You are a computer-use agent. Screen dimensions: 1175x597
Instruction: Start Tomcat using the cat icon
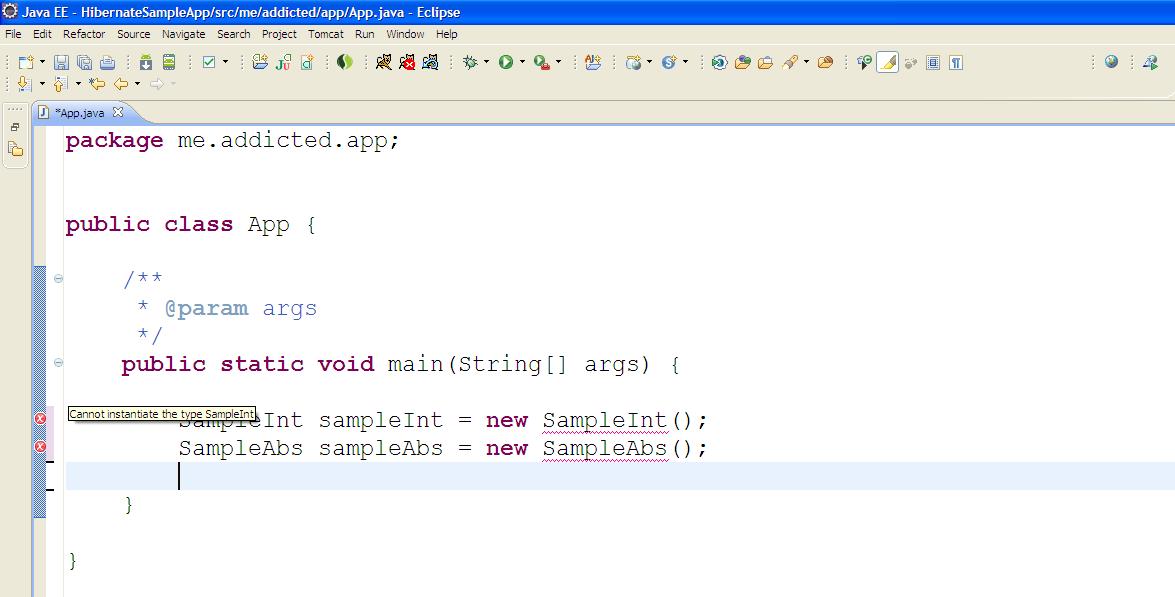(x=384, y=63)
